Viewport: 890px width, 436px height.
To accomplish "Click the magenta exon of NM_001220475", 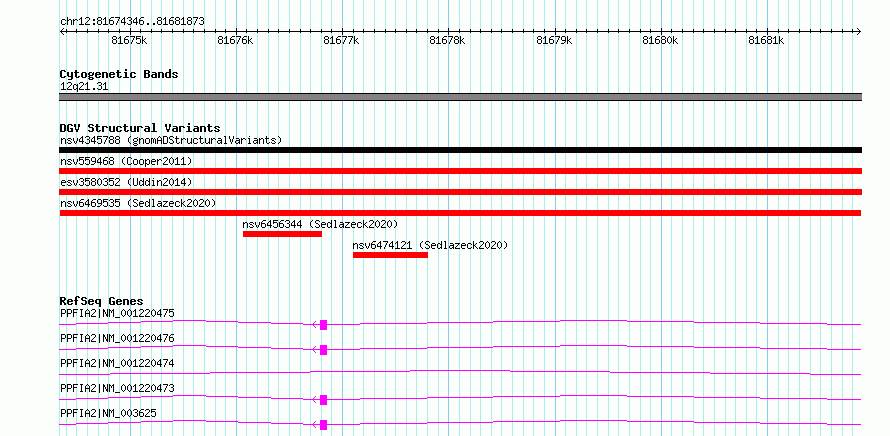I will [x=324, y=325].
